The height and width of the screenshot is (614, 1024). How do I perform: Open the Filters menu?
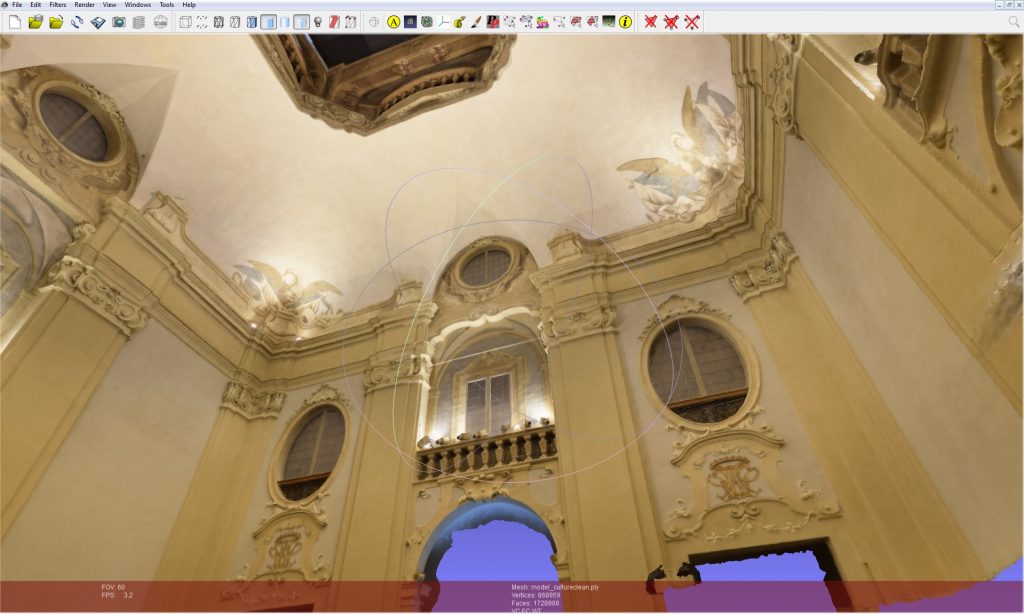pos(58,5)
